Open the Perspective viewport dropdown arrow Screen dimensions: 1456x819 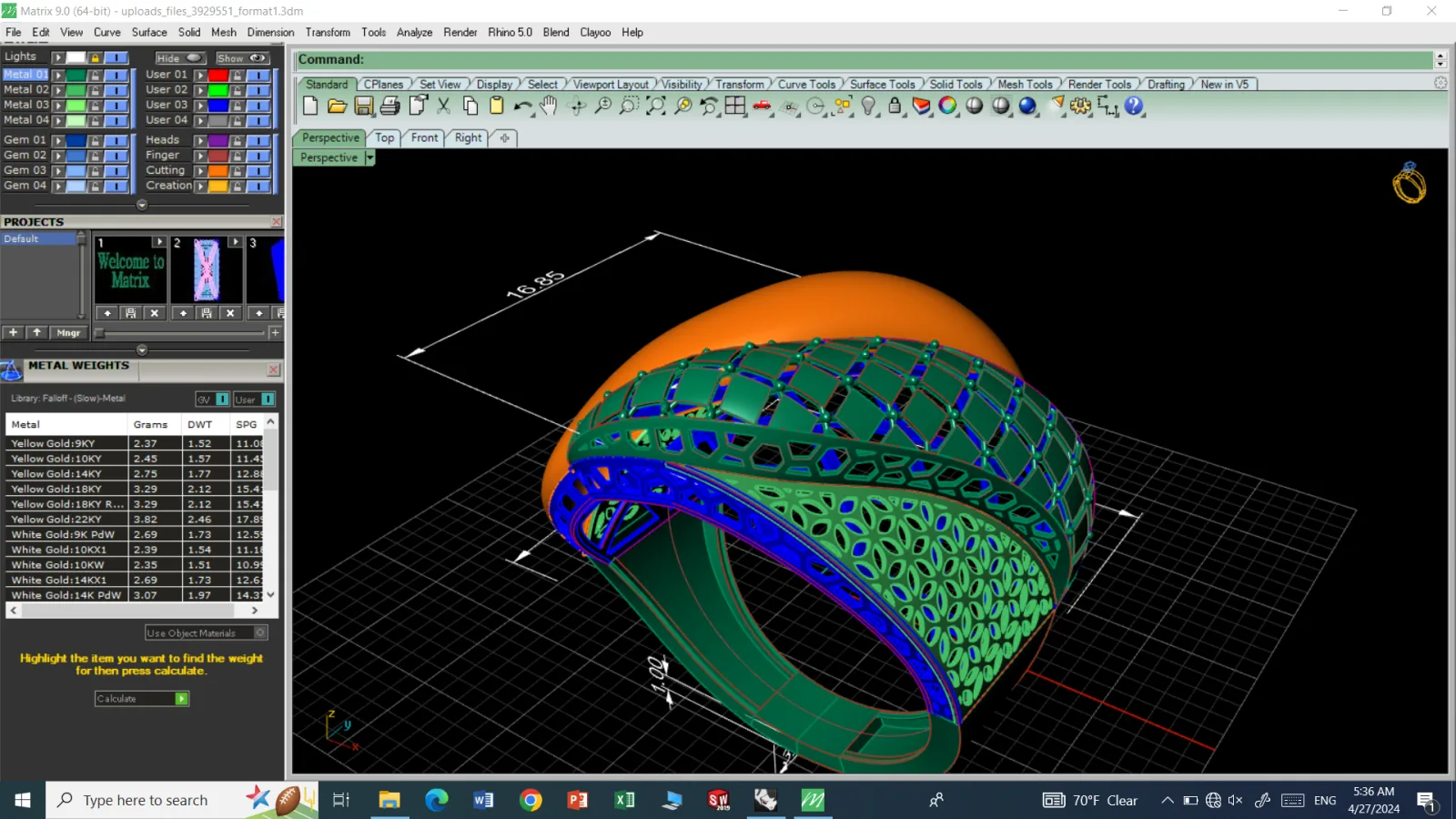(x=369, y=157)
